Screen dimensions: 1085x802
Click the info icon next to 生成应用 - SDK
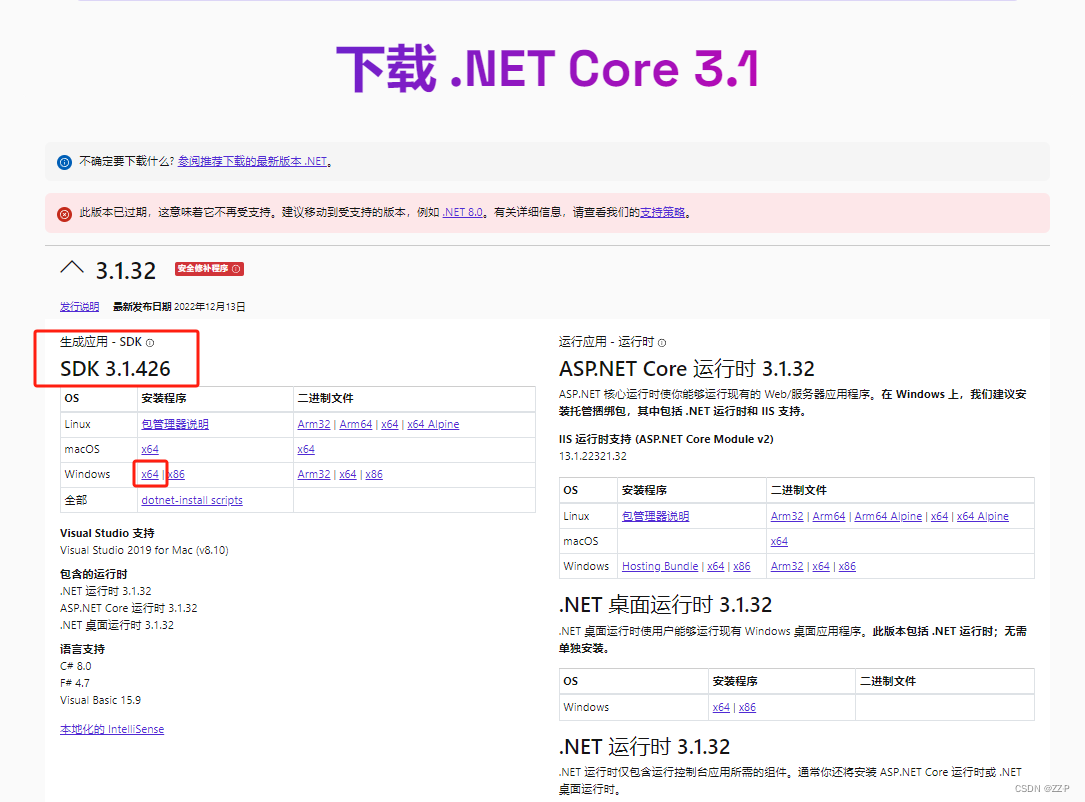(150, 343)
